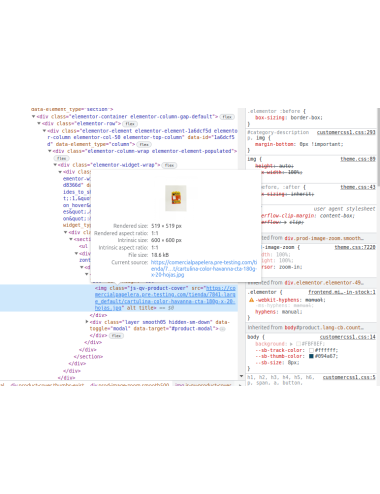Select img.js-qv-product-cover in the breadcrumb bar

point(203,385)
